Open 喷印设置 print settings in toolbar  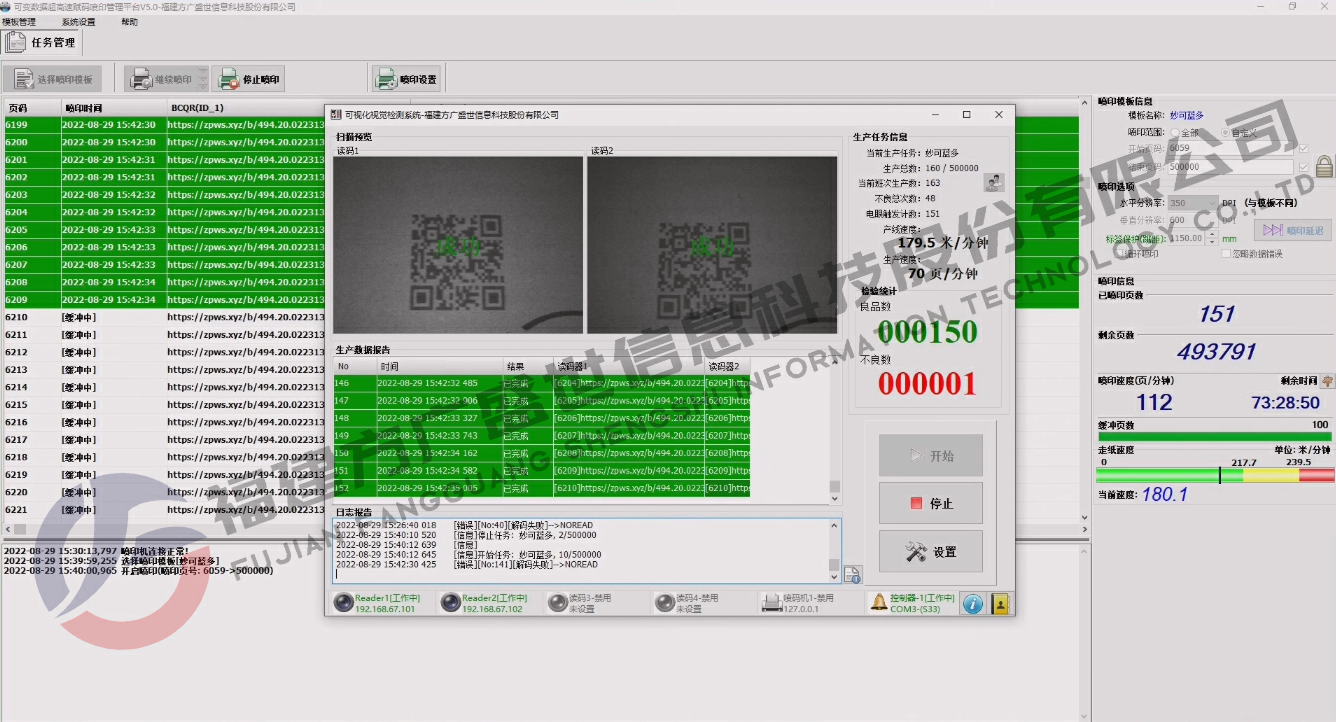click(406, 79)
